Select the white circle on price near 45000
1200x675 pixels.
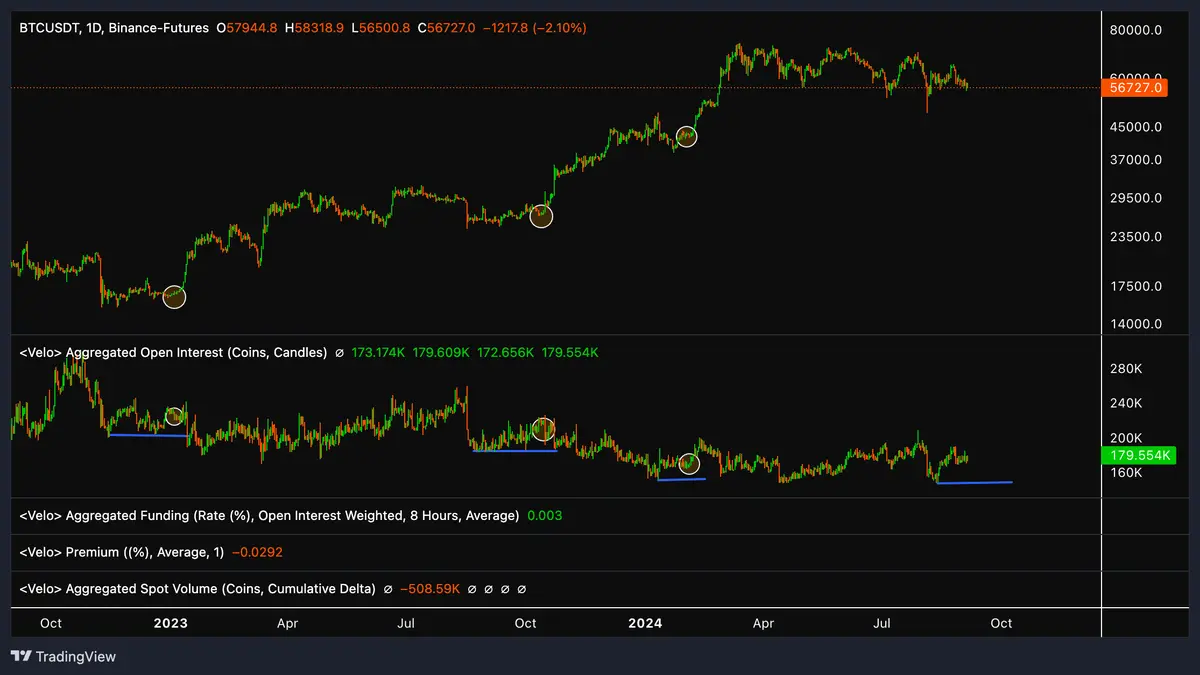[x=685, y=137]
